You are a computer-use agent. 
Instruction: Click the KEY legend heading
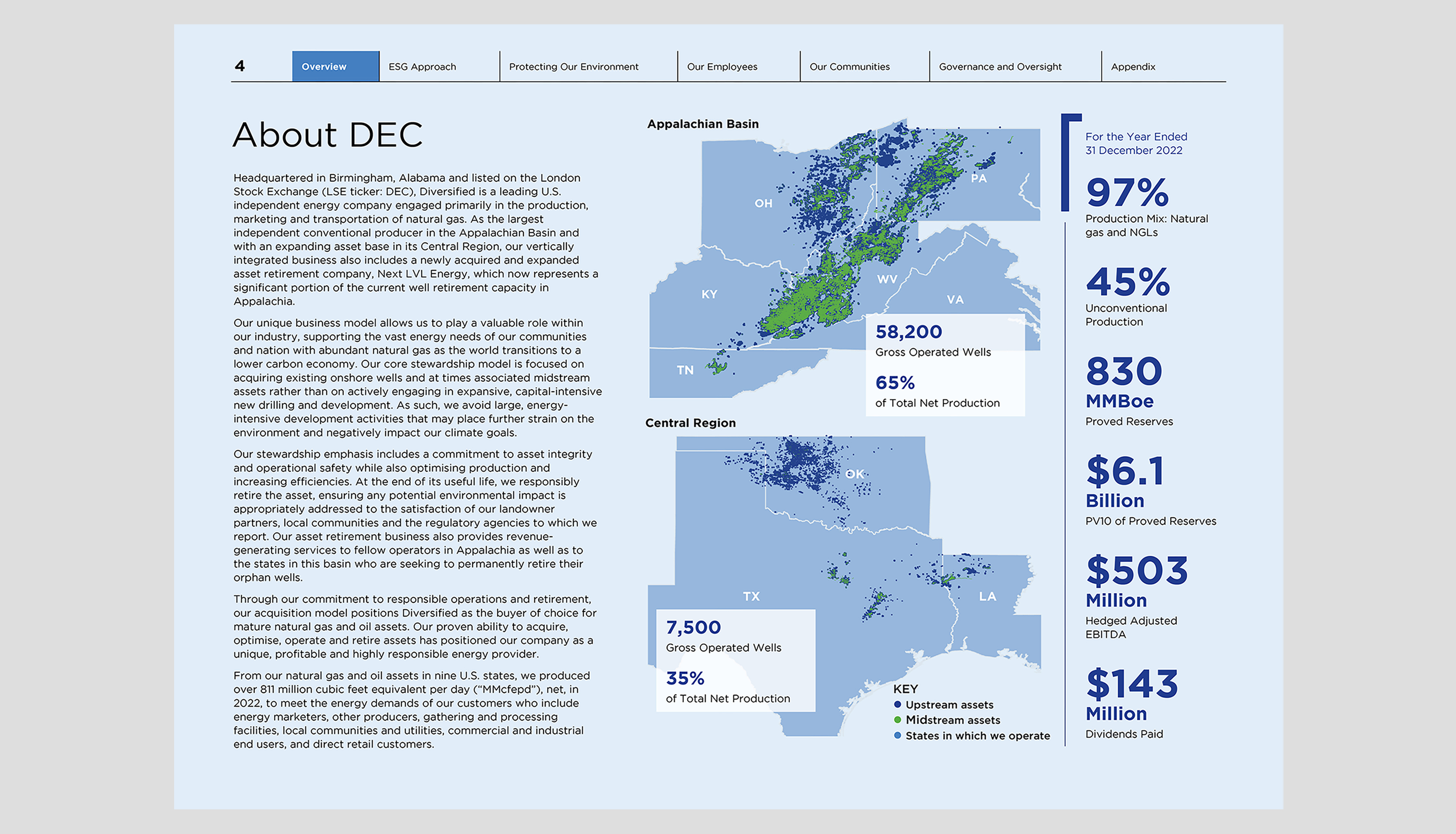coord(905,690)
